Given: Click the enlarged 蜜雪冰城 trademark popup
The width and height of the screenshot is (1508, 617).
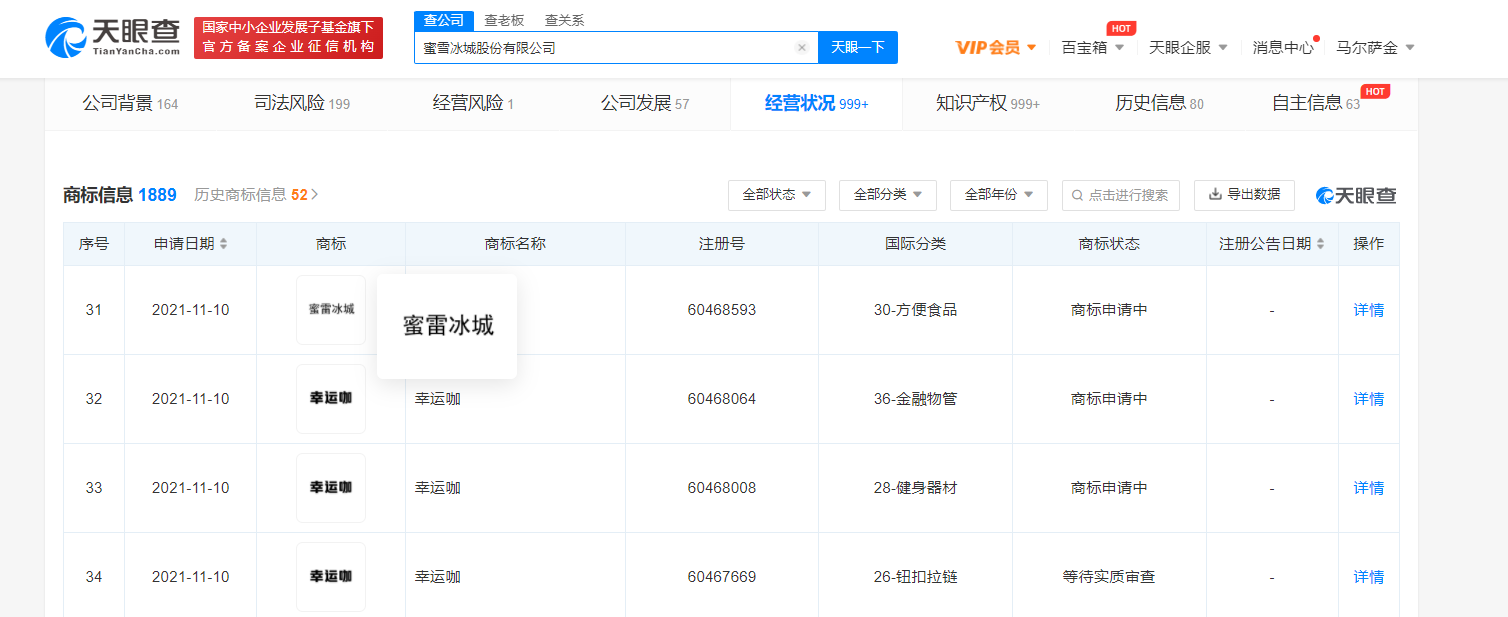Looking at the screenshot, I should pos(447,326).
